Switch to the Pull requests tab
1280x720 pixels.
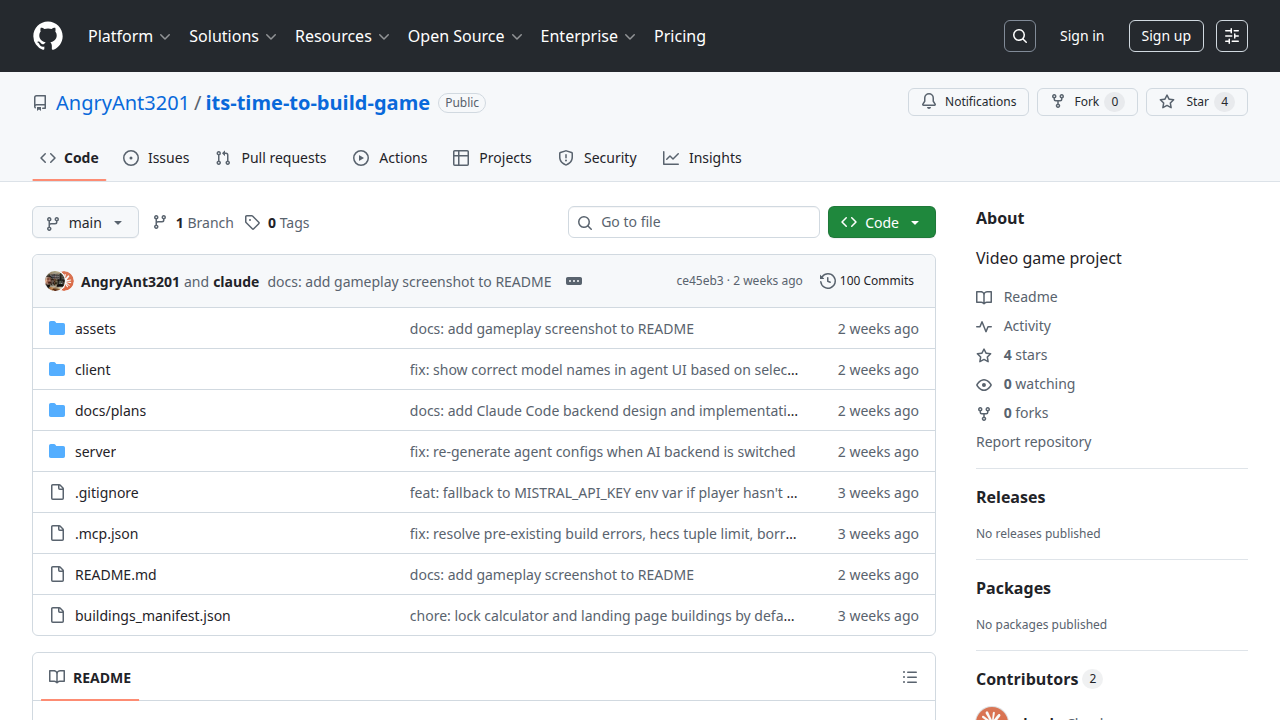click(271, 158)
